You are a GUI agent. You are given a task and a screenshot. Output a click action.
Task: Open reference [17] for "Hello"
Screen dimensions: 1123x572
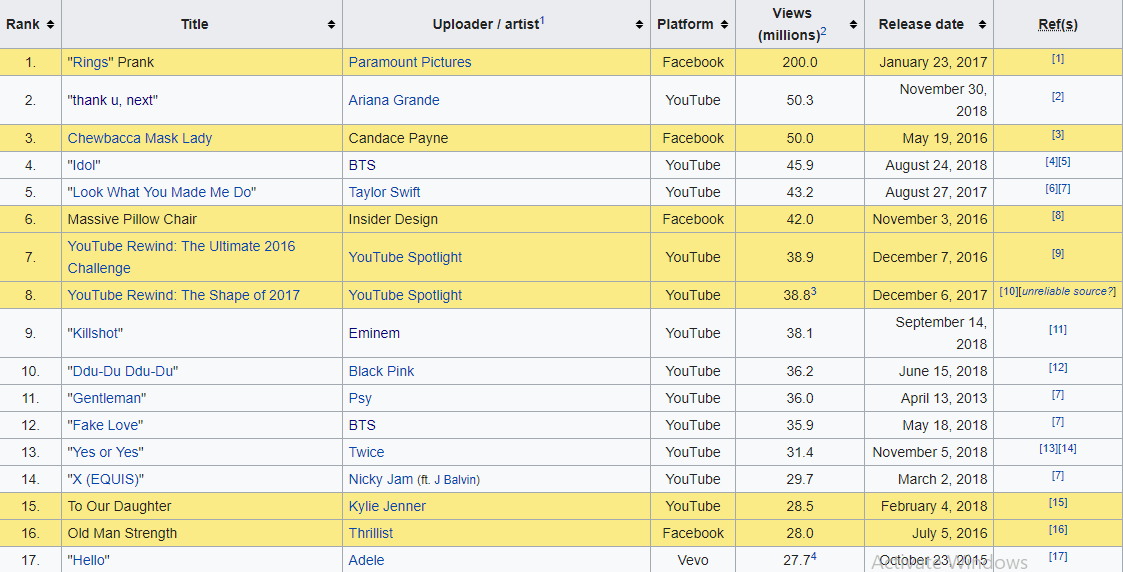click(x=1058, y=556)
